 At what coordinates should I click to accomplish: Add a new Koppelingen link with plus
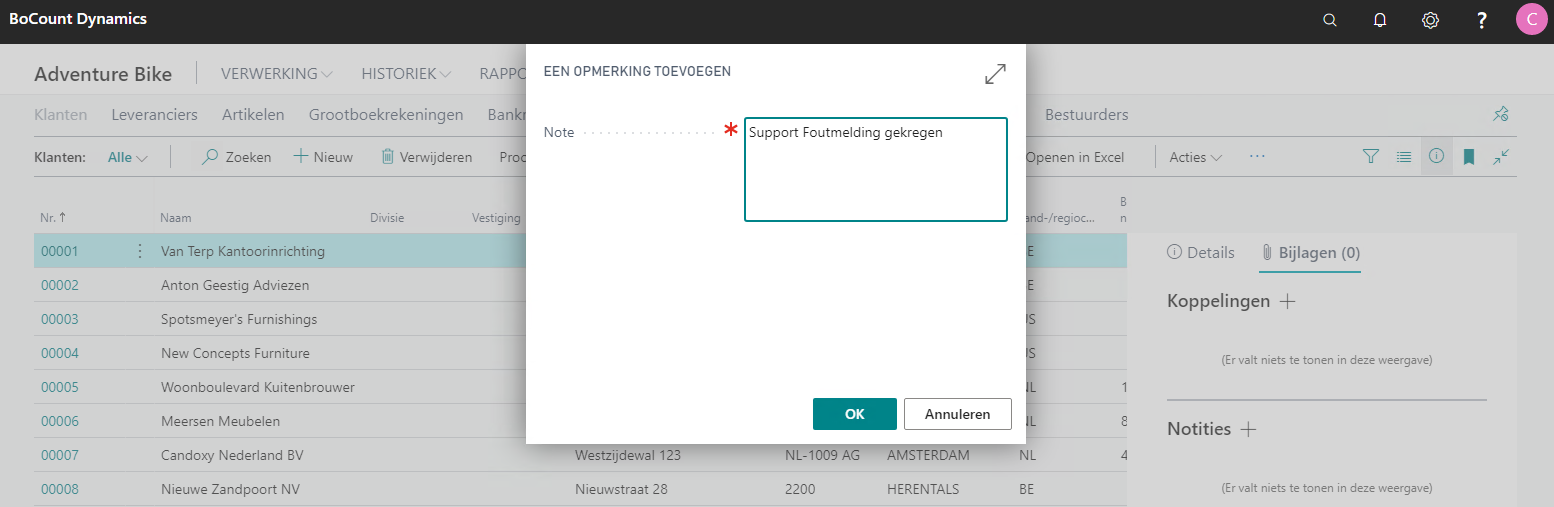(1287, 301)
